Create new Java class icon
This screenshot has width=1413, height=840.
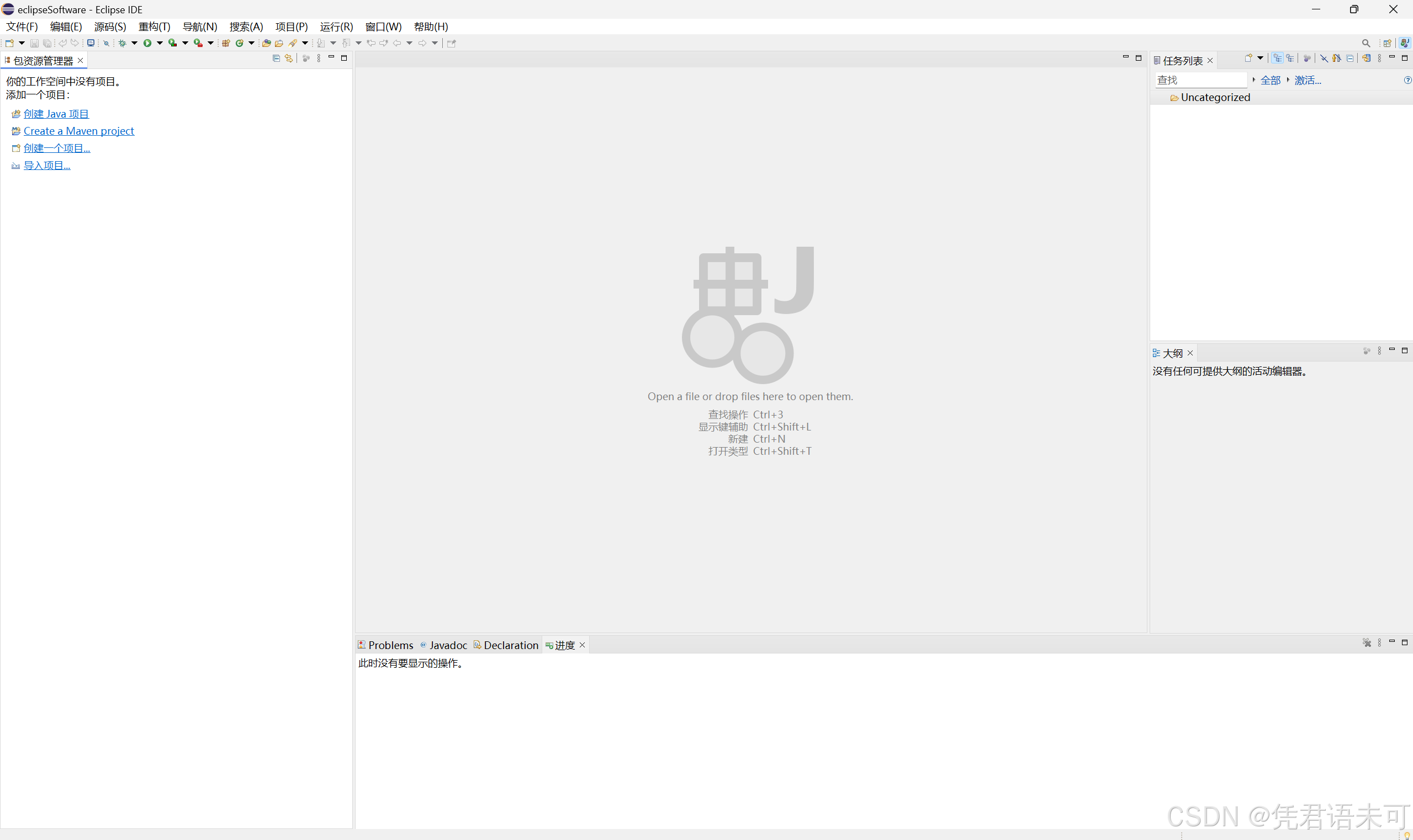click(x=240, y=43)
